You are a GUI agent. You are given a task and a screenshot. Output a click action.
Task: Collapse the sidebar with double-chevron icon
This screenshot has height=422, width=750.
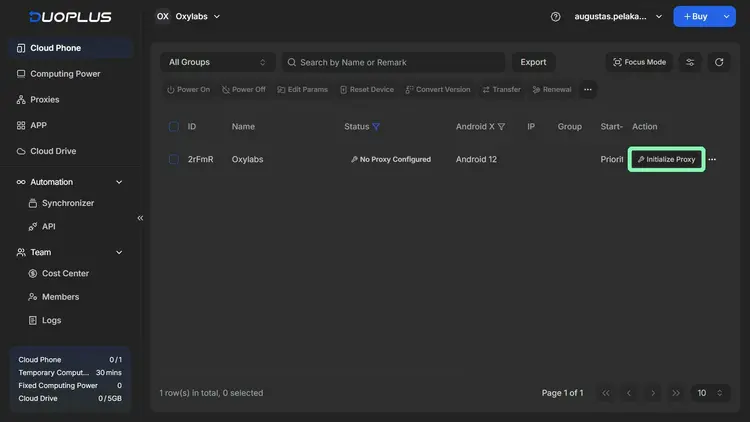pos(140,218)
